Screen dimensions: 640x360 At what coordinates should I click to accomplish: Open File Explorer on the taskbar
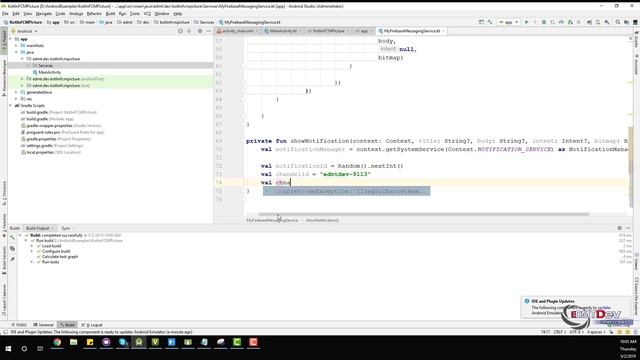pos(73,342)
